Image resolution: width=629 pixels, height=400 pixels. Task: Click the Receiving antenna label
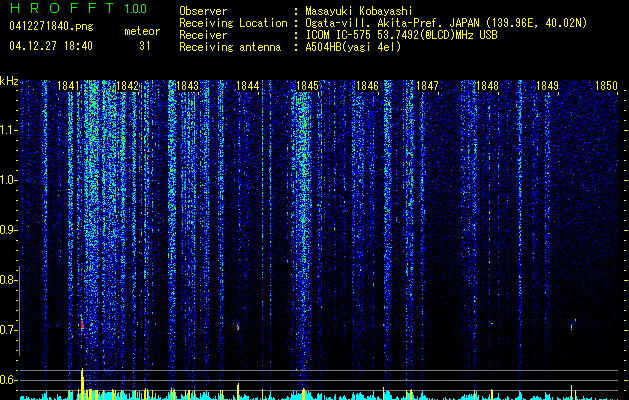click(x=230, y=47)
